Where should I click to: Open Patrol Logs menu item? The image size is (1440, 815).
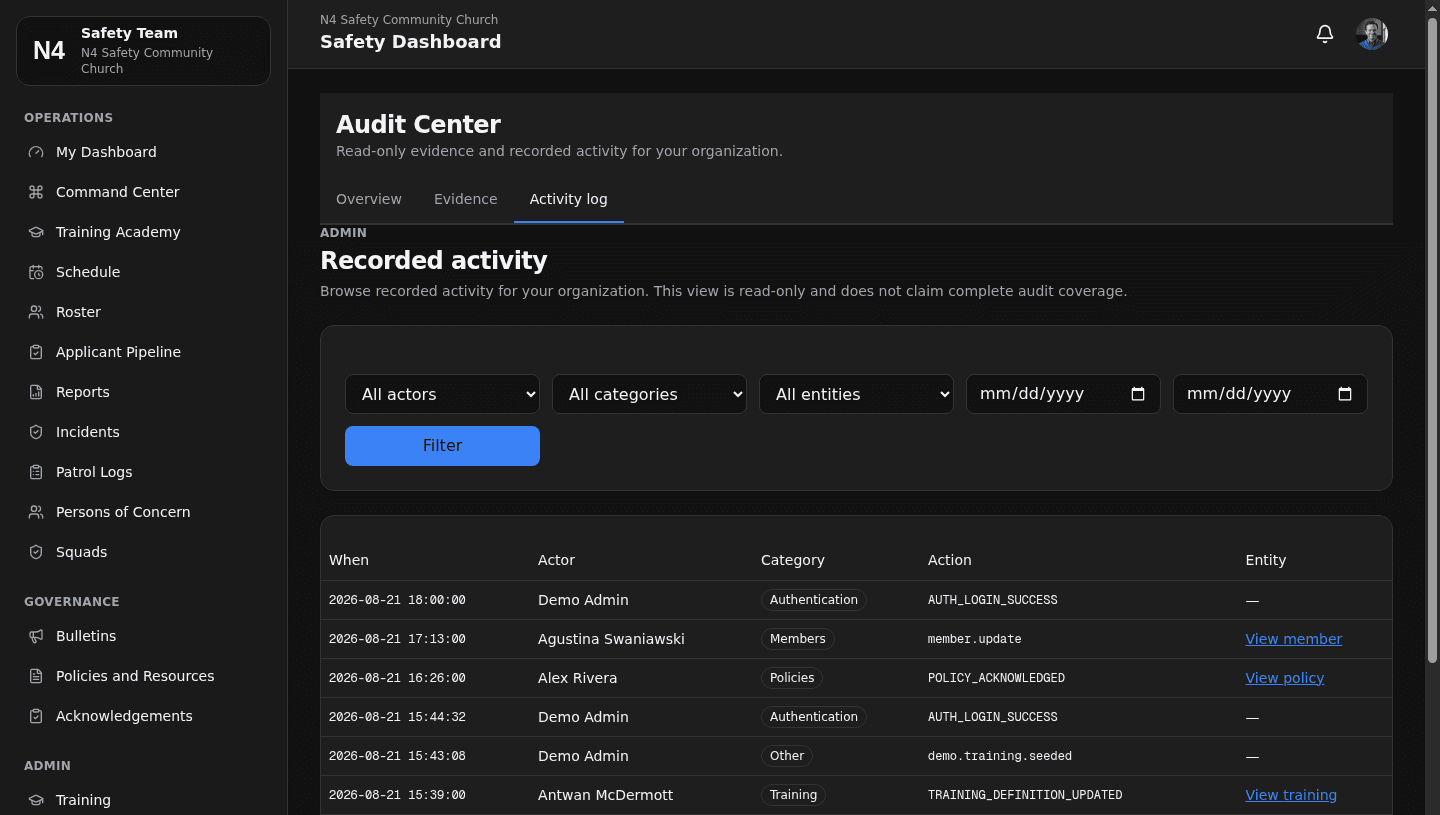(144, 472)
